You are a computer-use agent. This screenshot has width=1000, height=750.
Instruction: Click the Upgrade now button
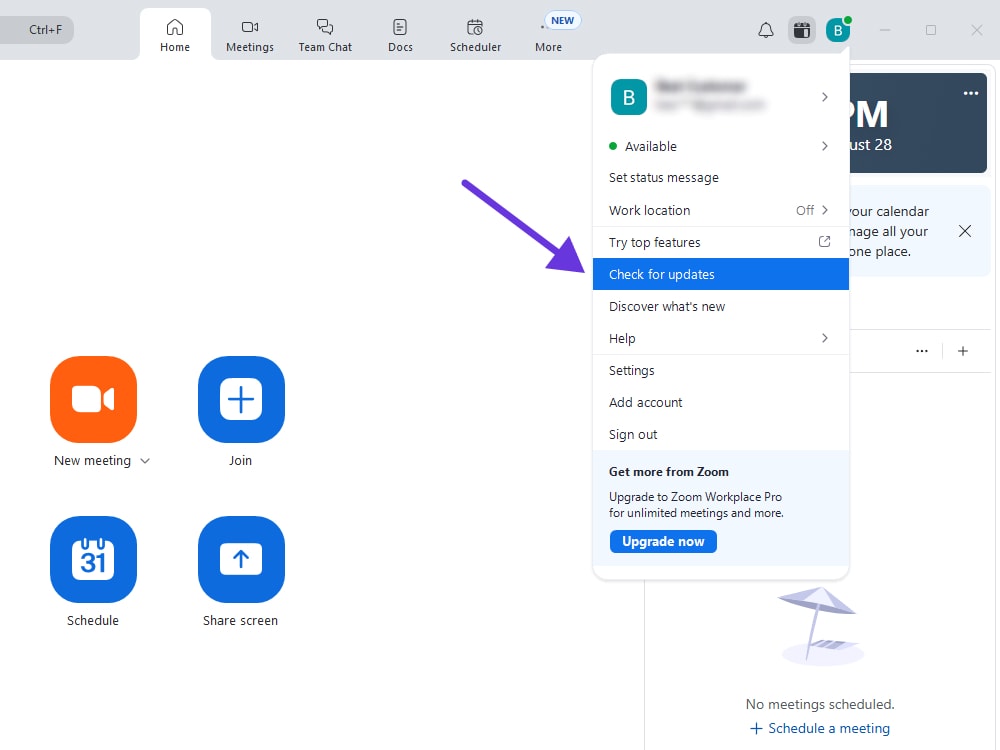tap(663, 541)
